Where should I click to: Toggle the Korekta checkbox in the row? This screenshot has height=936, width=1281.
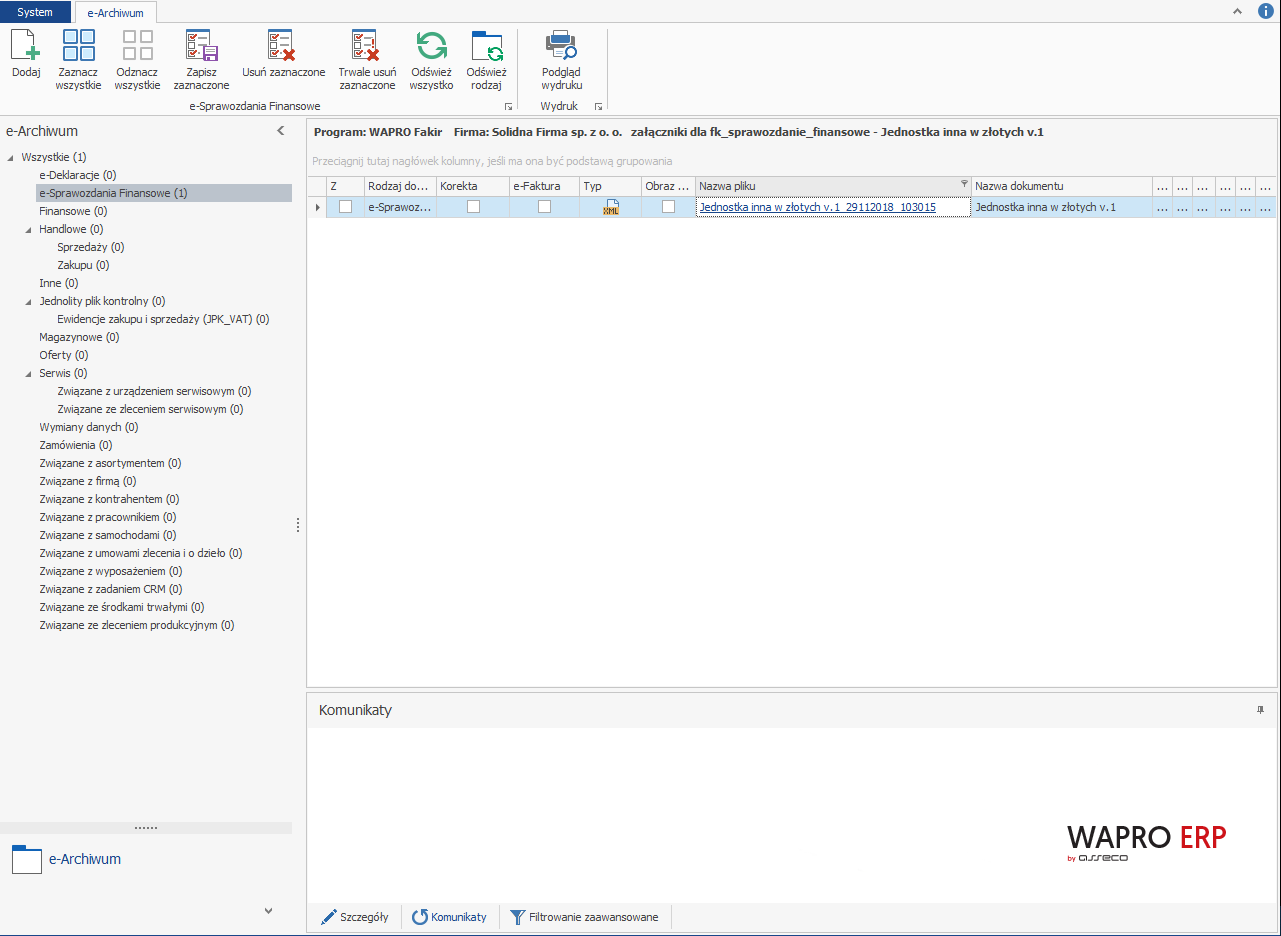[x=473, y=207]
